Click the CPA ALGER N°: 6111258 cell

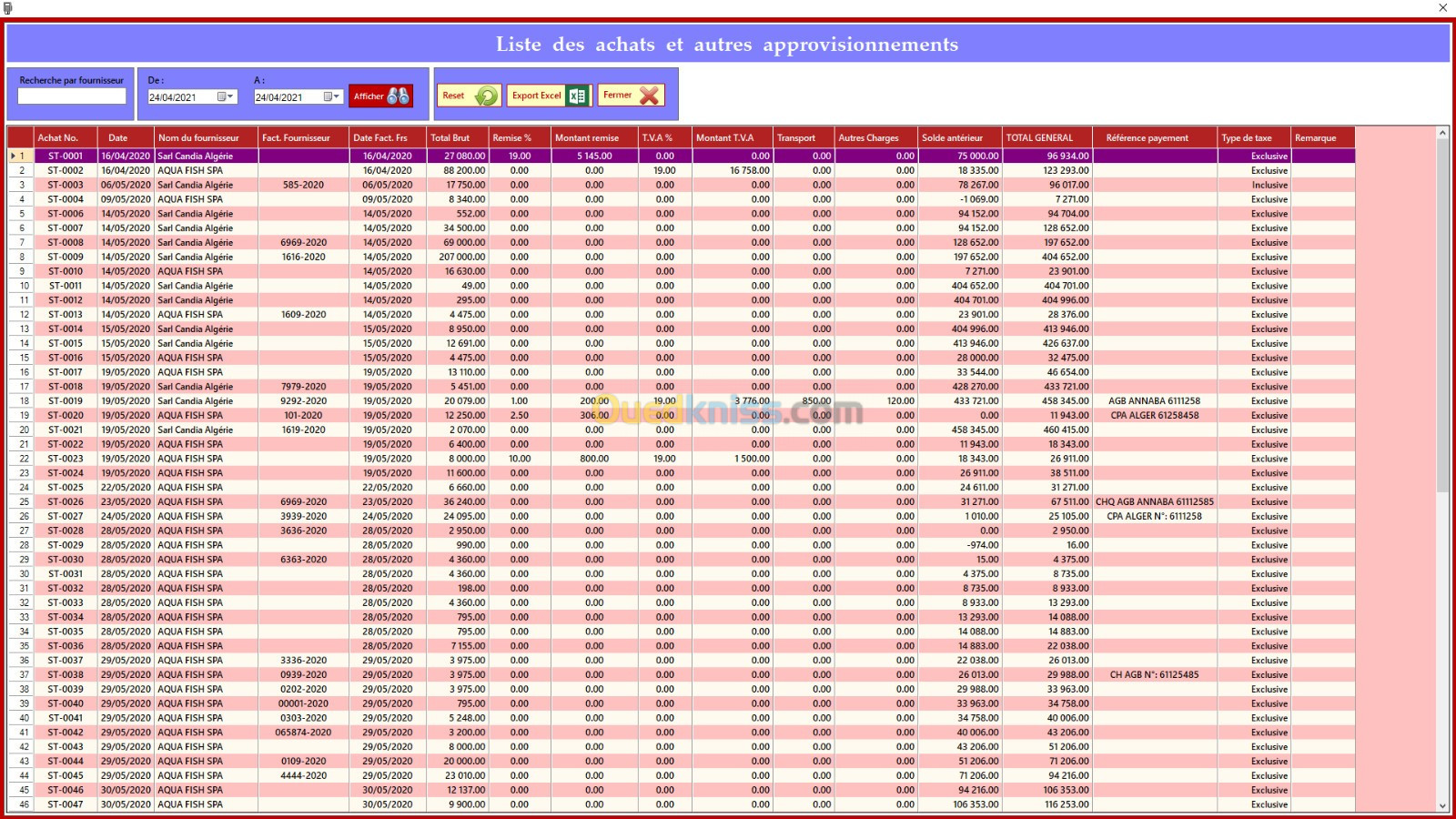(1154, 516)
